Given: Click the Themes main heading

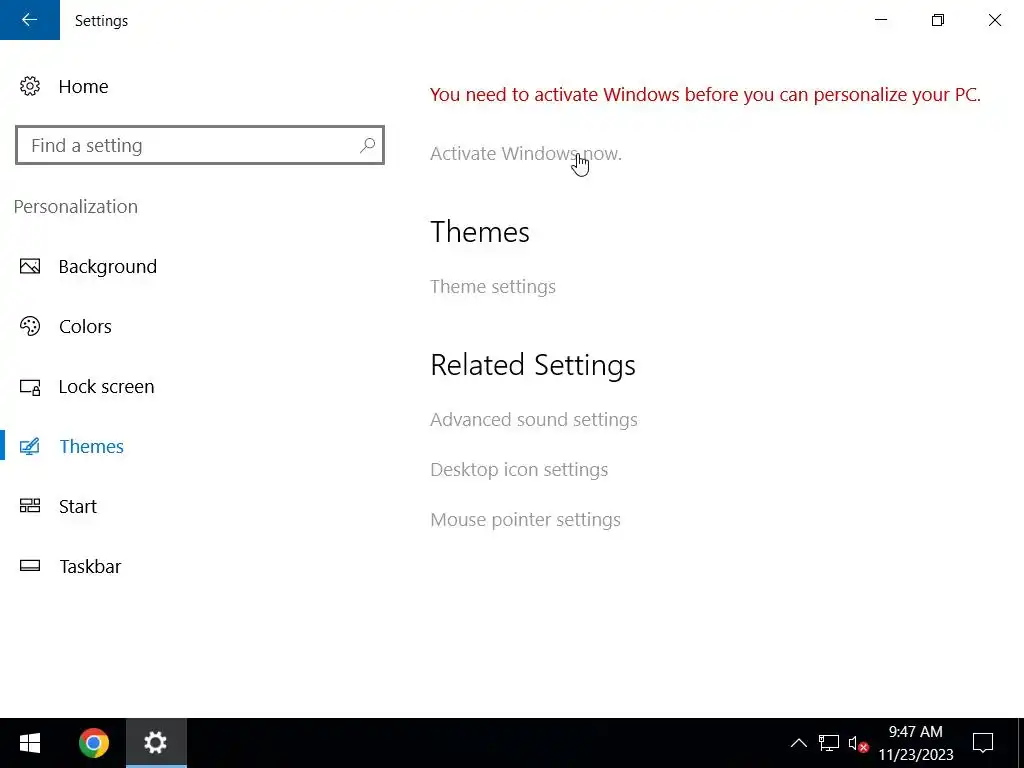Looking at the screenshot, I should click(x=479, y=232).
